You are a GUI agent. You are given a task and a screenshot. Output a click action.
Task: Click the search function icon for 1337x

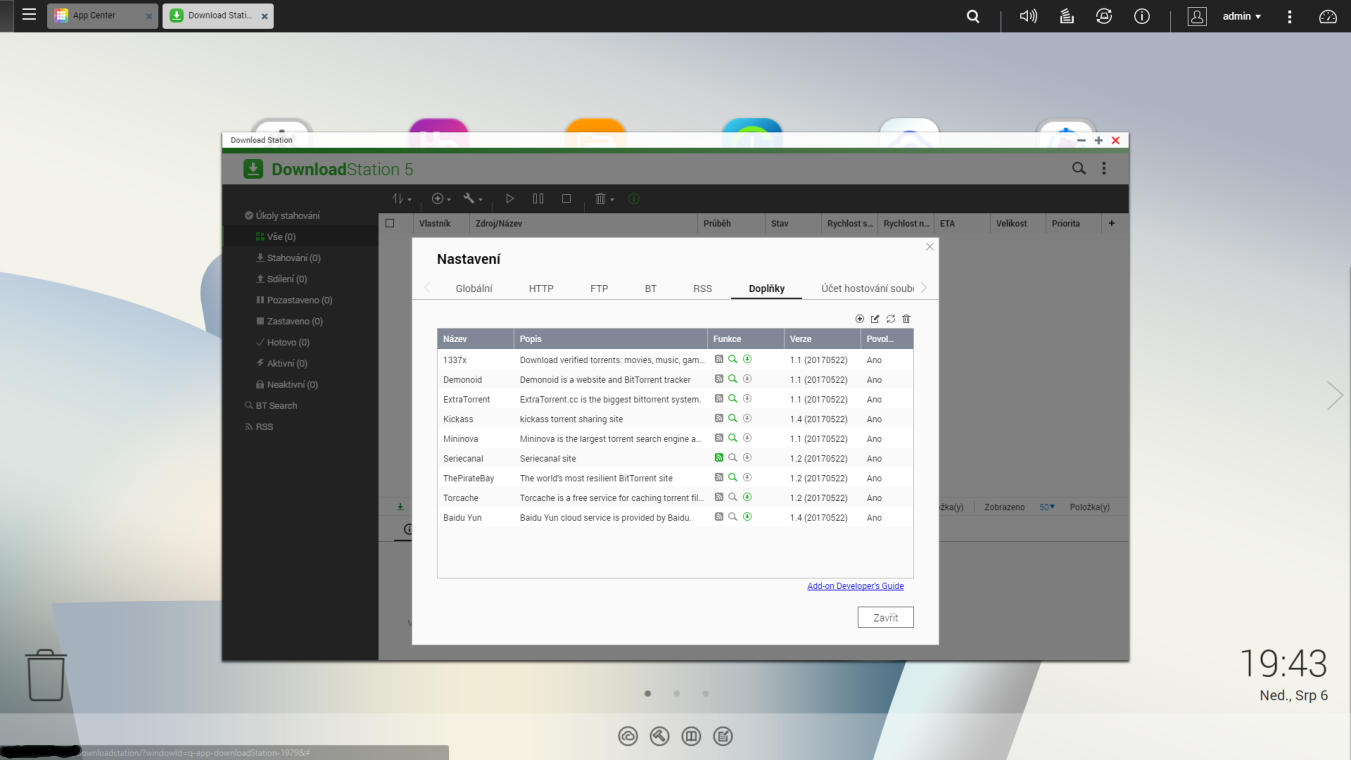(x=733, y=359)
